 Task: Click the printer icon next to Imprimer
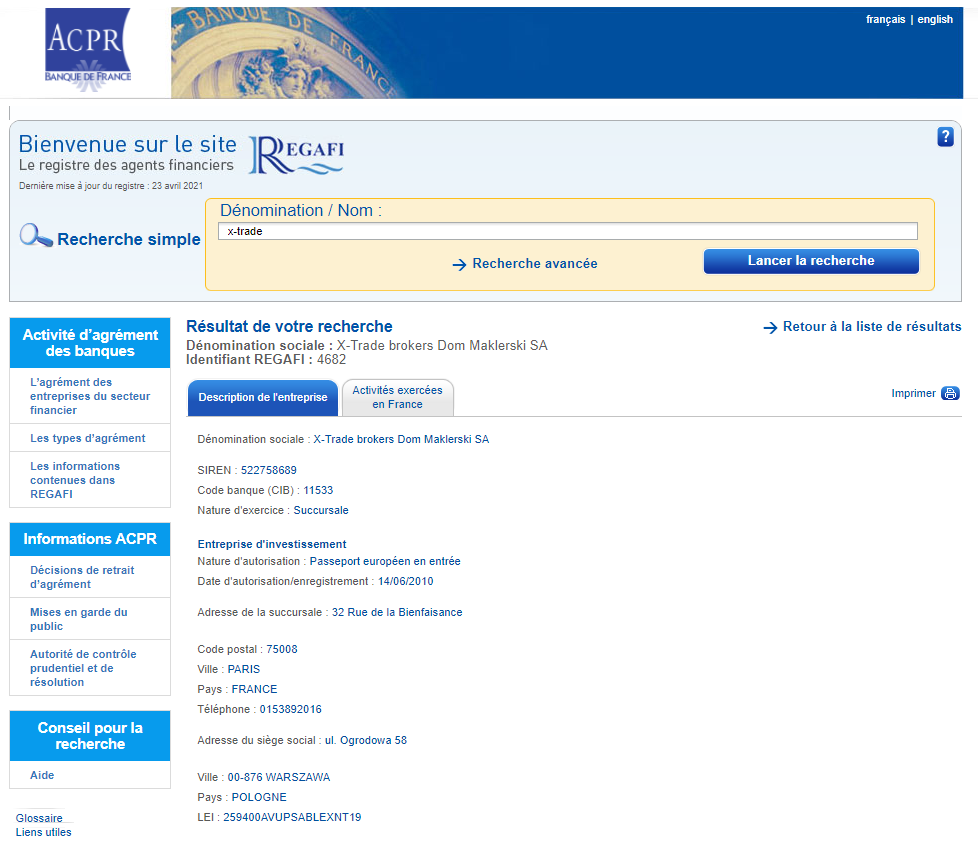[x=950, y=394]
